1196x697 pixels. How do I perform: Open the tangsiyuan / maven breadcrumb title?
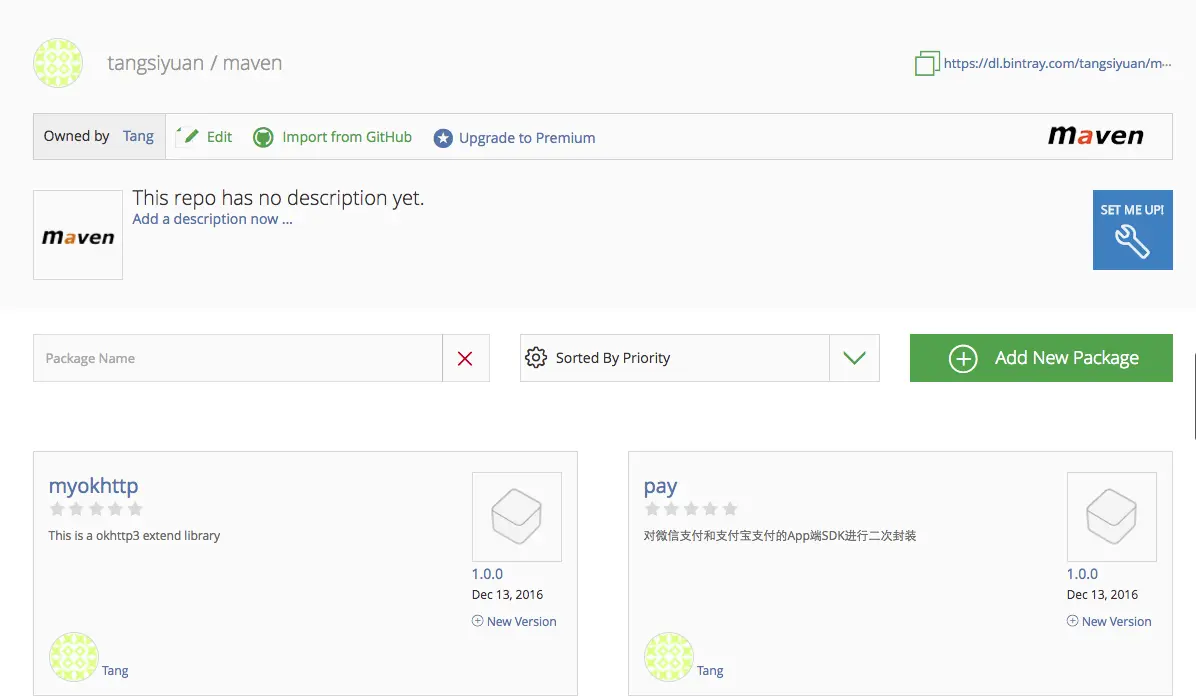[195, 63]
